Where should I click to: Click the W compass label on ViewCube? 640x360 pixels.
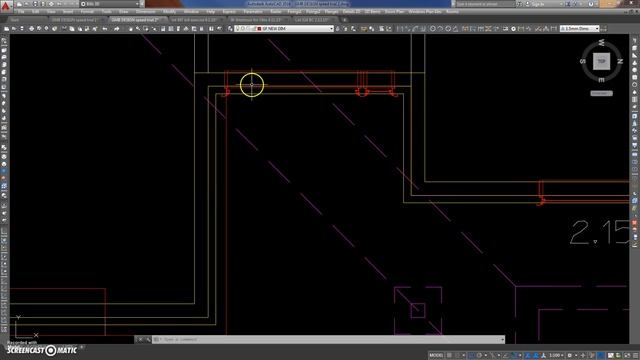click(601, 42)
